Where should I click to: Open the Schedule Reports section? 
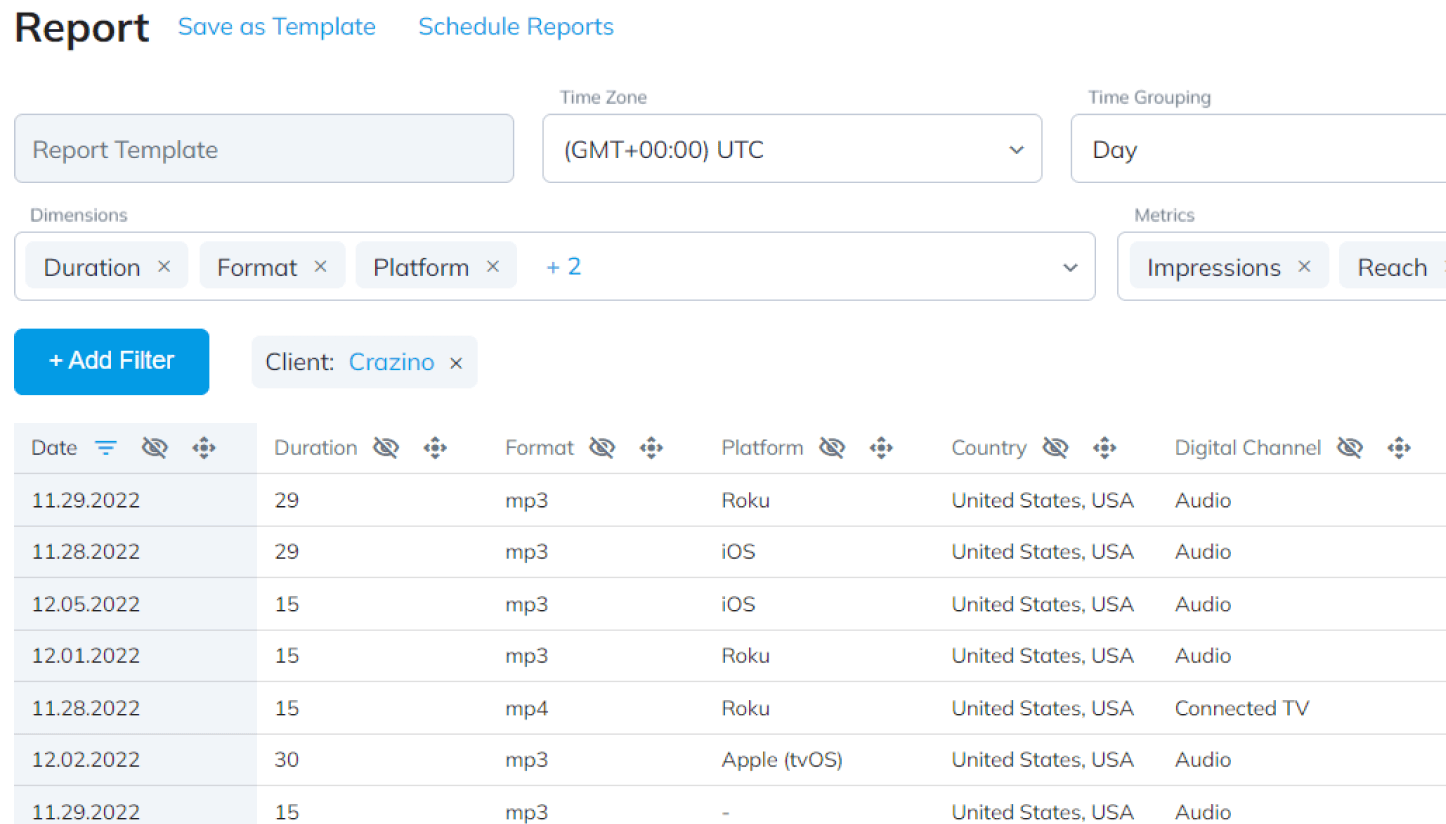point(515,27)
